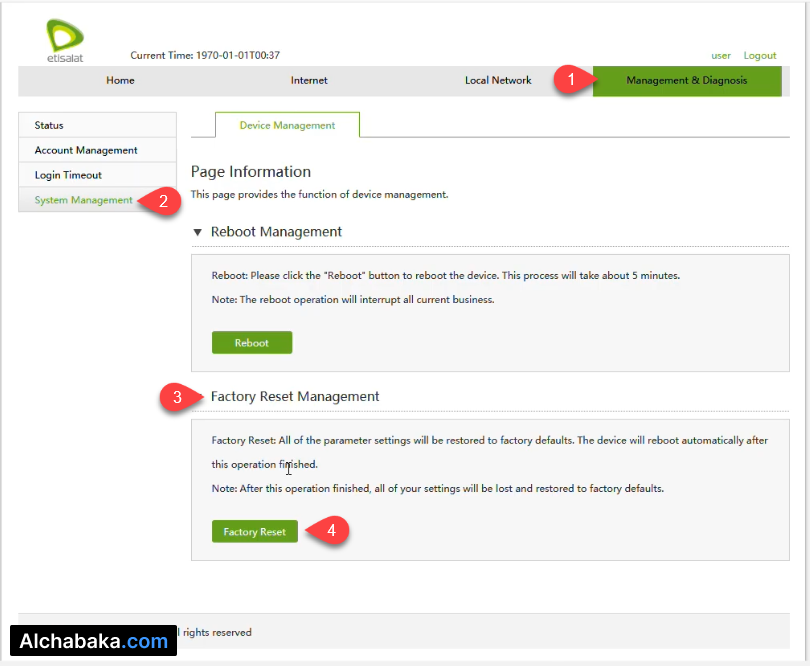Open the Management & Diagnosis tab
The image size is (810, 666).
tap(686, 81)
